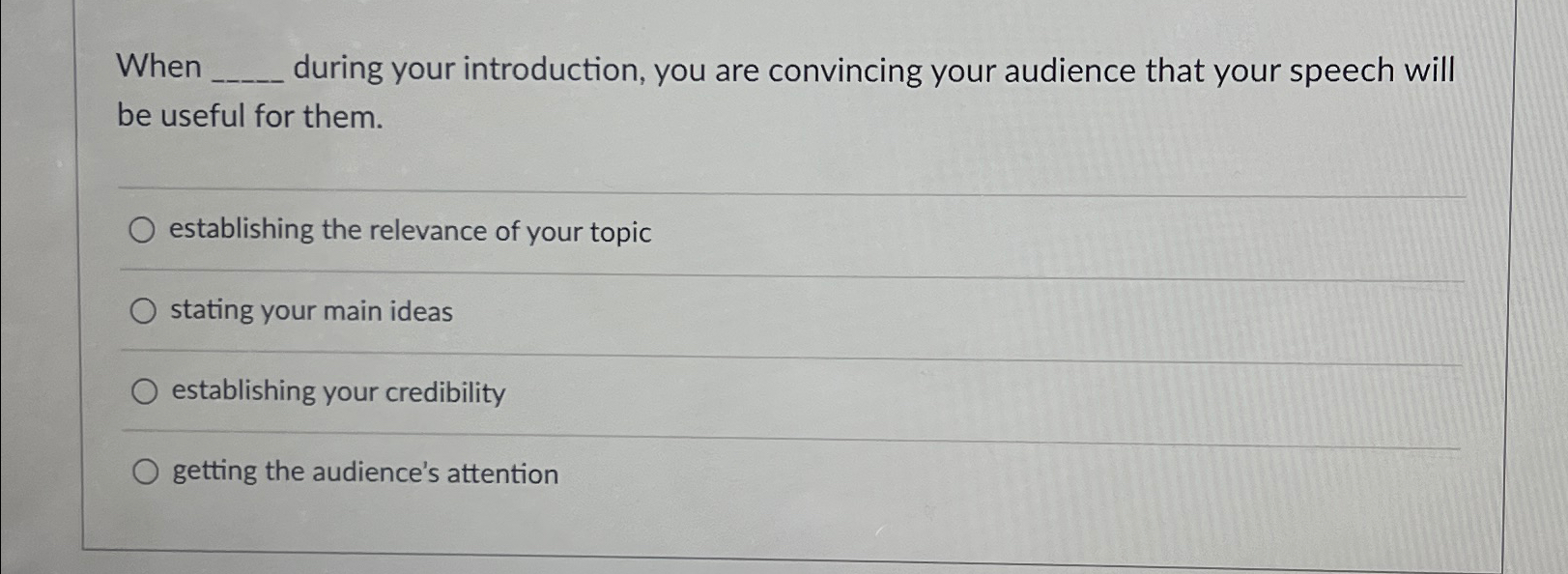This screenshot has width=1568, height=574.
Task: Select the radio button for 'getting the audience's attention'
Action: point(144,472)
